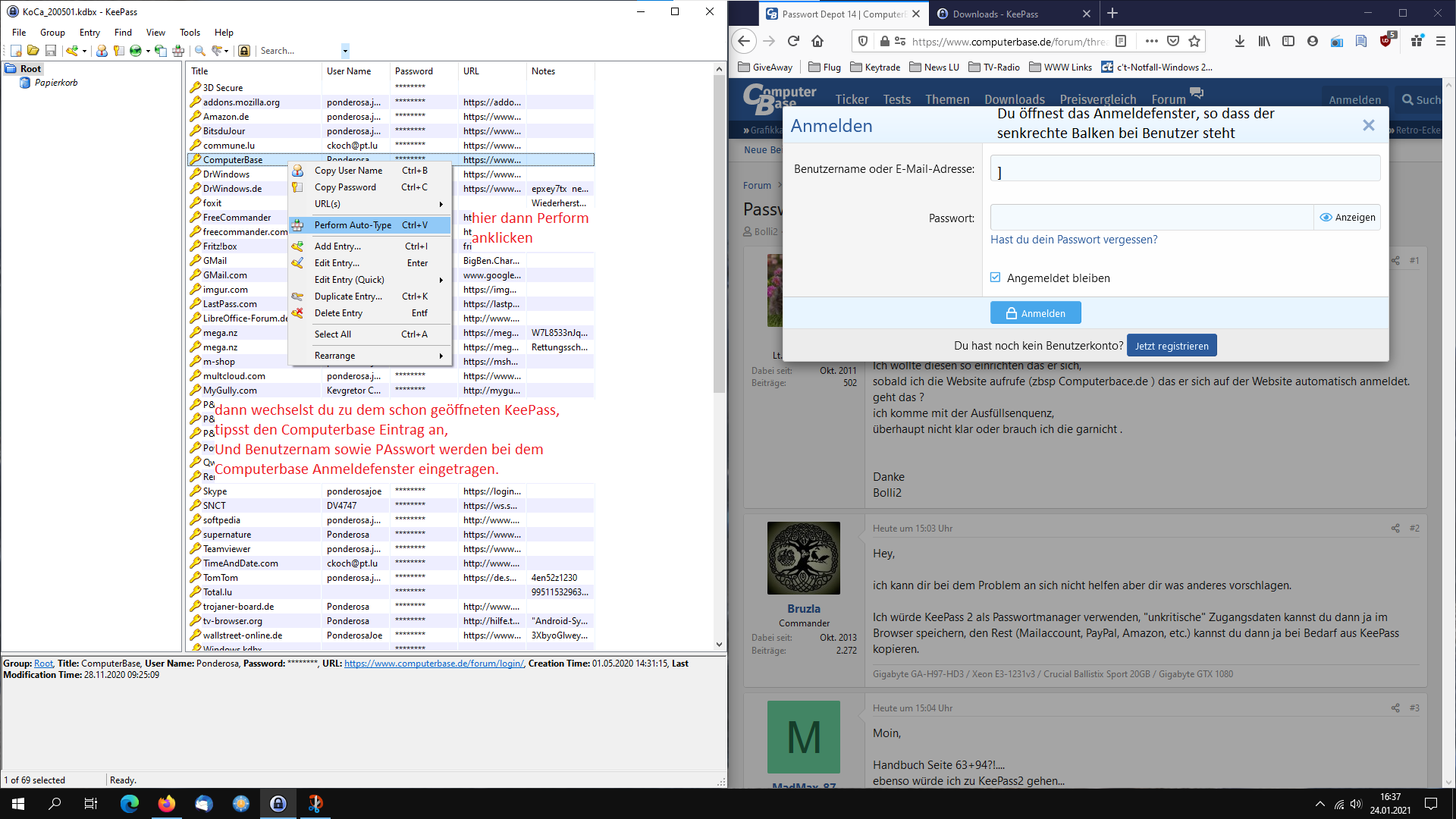The width and height of the screenshot is (1456, 819).
Task: Click Firefox Downloads arrow icon
Action: 1239,41
